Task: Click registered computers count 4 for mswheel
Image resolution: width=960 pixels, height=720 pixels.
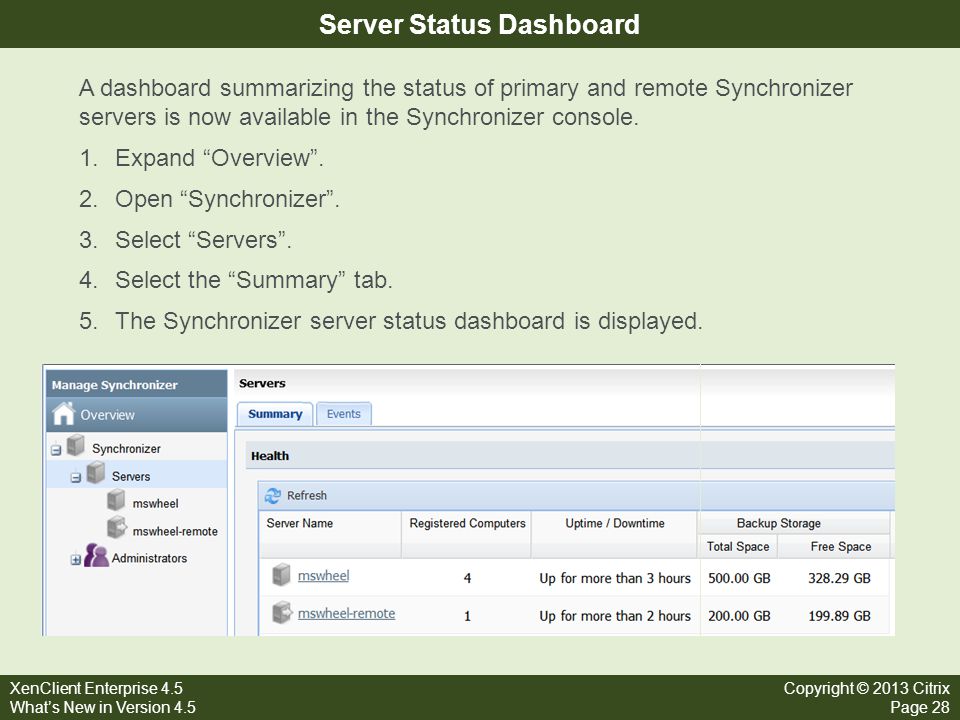Action: (x=467, y=579)
